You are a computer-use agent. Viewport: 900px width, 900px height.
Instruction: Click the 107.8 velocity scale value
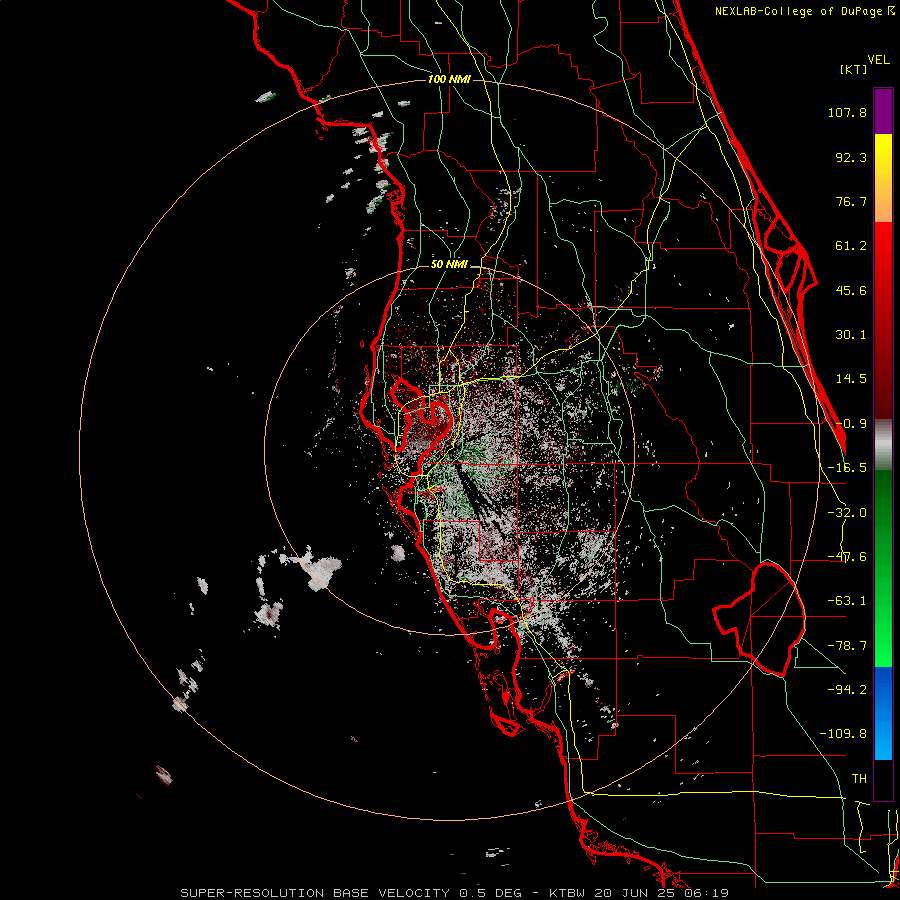pos(847,112)
